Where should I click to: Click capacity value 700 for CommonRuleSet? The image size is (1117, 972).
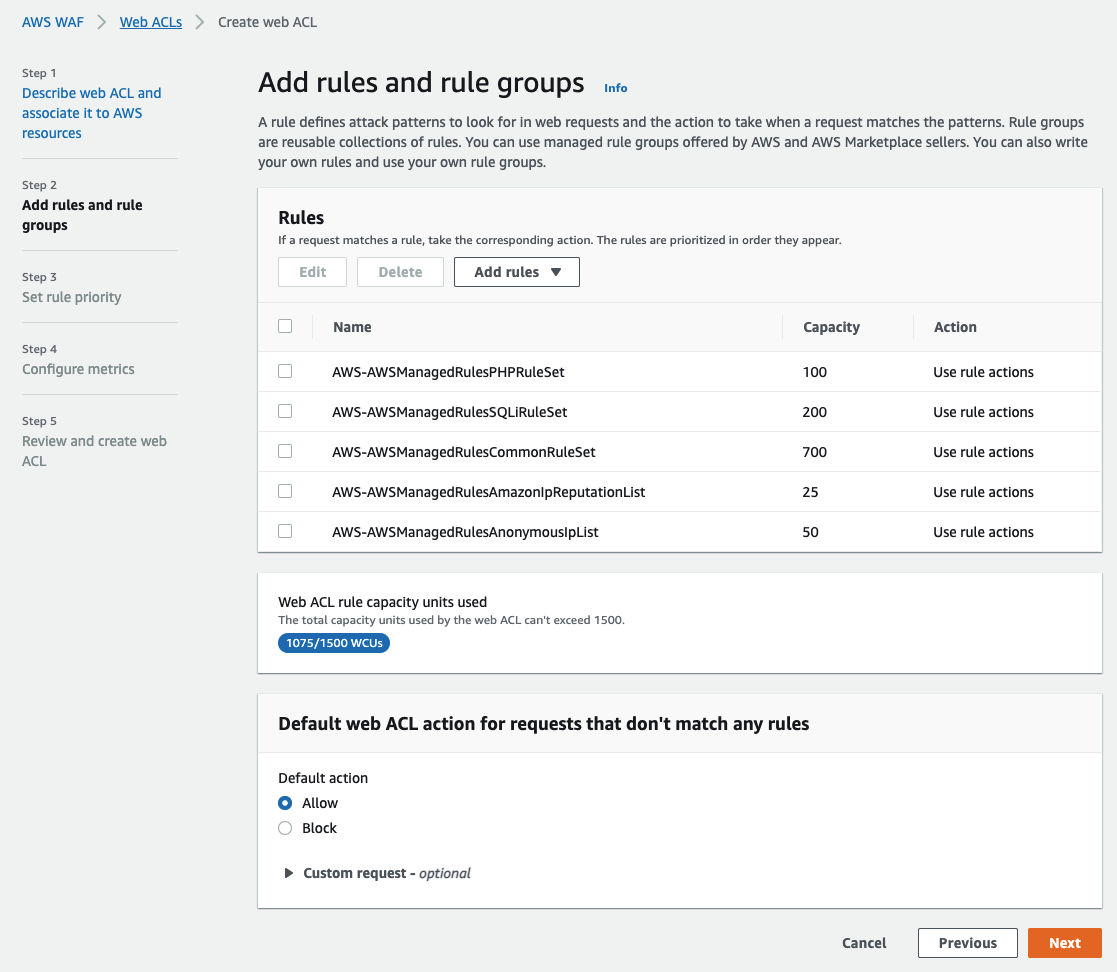coord(815,452)
